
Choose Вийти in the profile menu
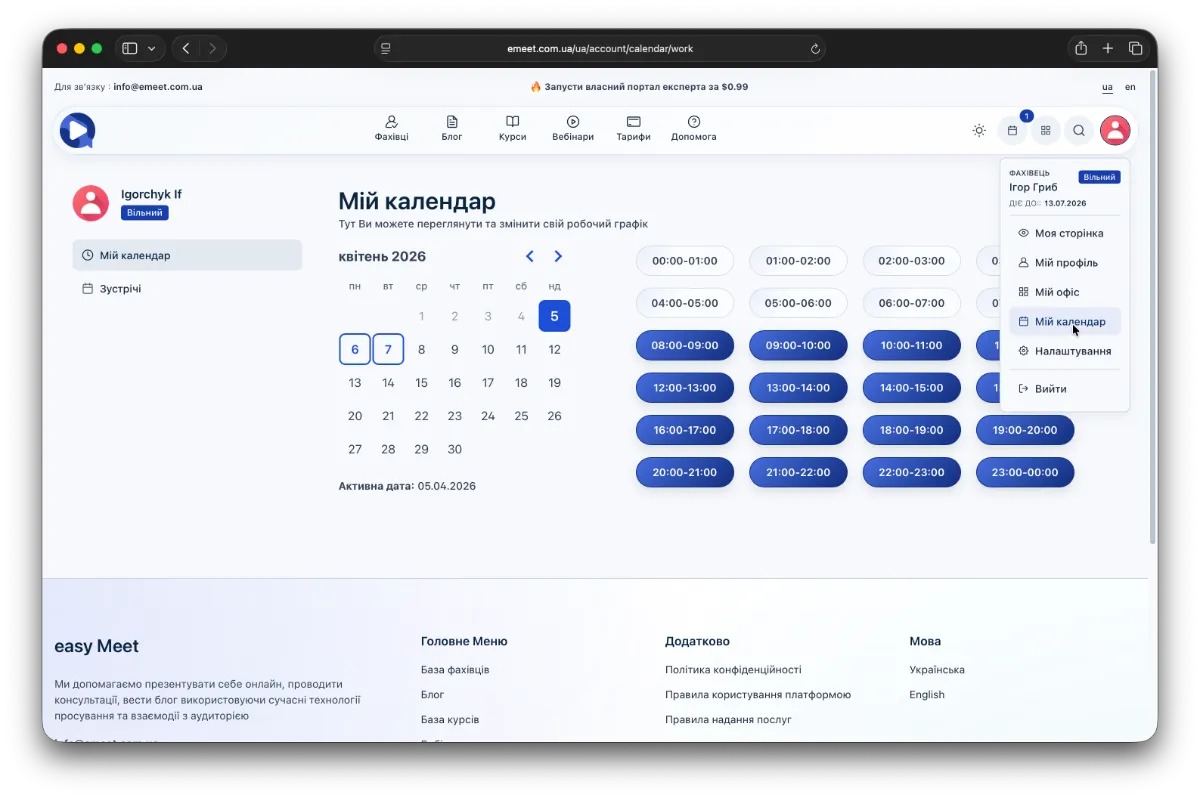click(x=1050, y=389)
